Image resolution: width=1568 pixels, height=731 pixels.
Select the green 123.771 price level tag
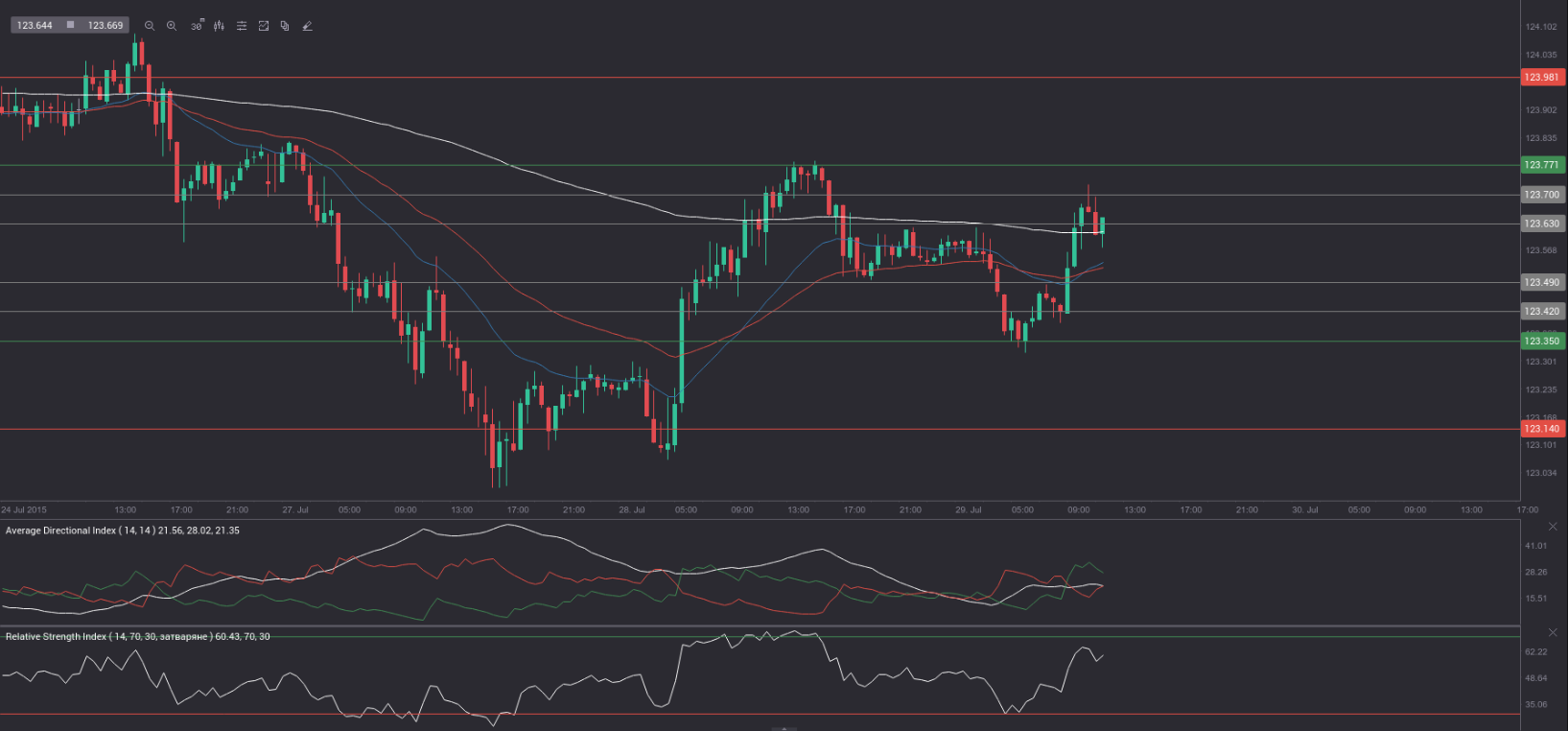1541,165
